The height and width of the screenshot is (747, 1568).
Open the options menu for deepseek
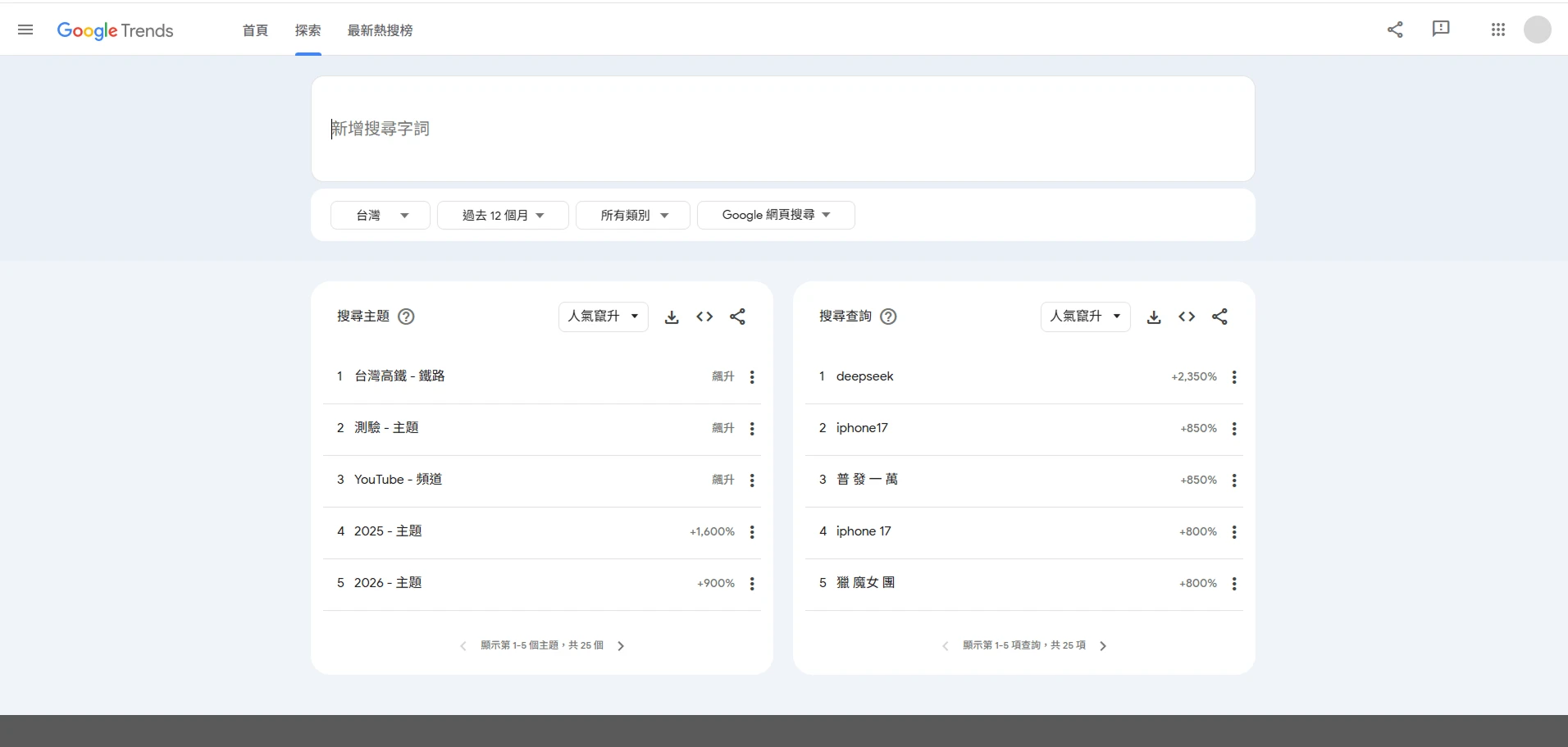click(1234, 377)
